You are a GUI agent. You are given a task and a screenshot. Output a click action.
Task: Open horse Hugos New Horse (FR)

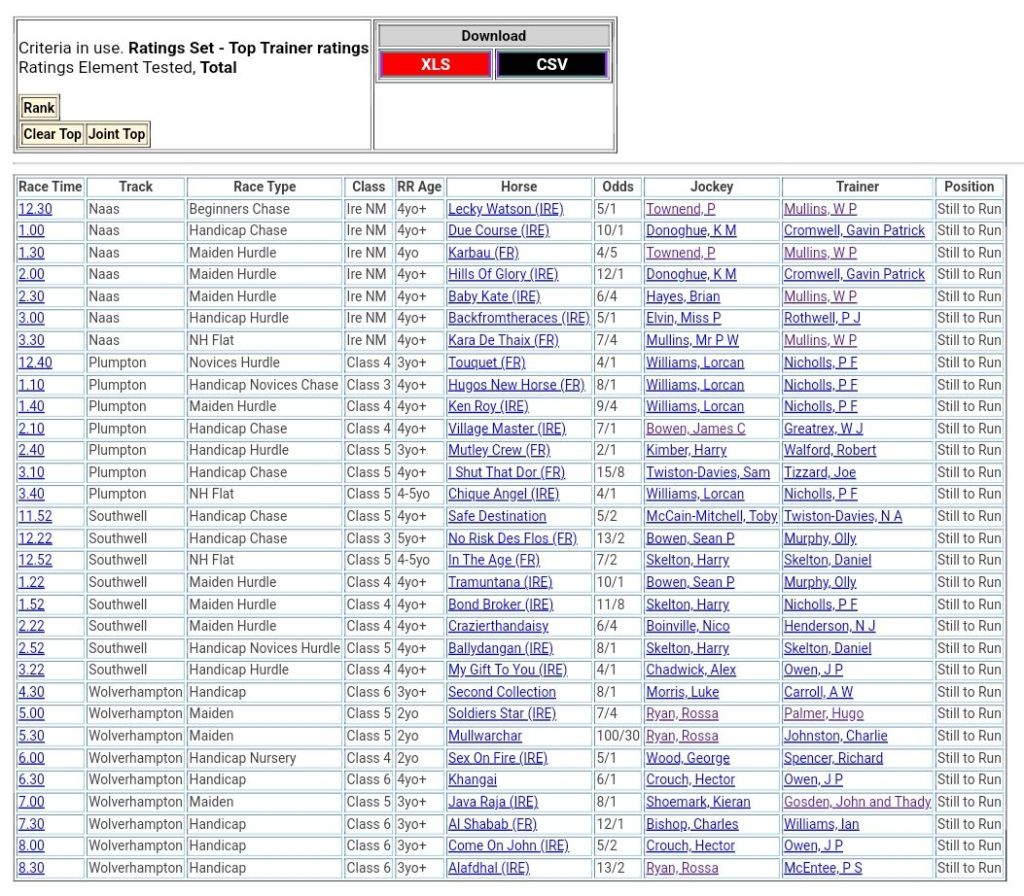click(516, 385)
